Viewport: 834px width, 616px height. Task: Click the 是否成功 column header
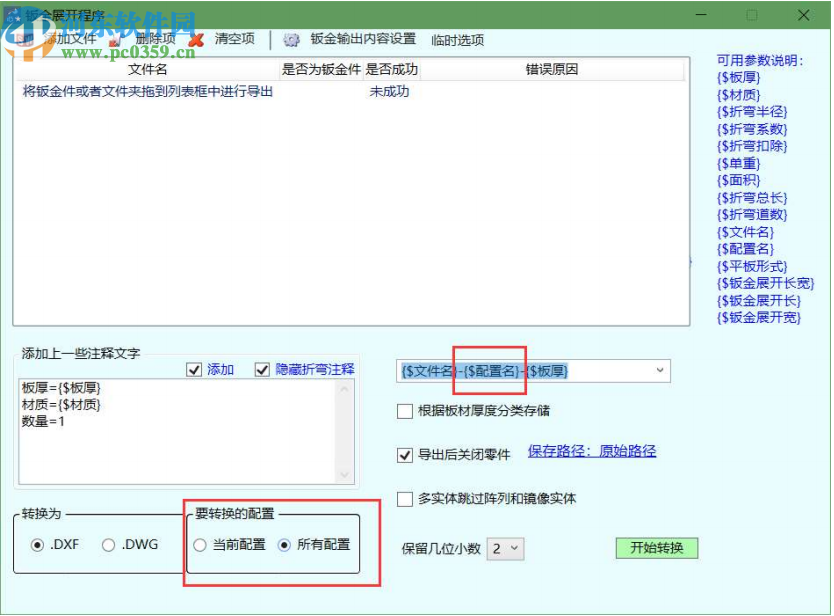pos(391,70)
